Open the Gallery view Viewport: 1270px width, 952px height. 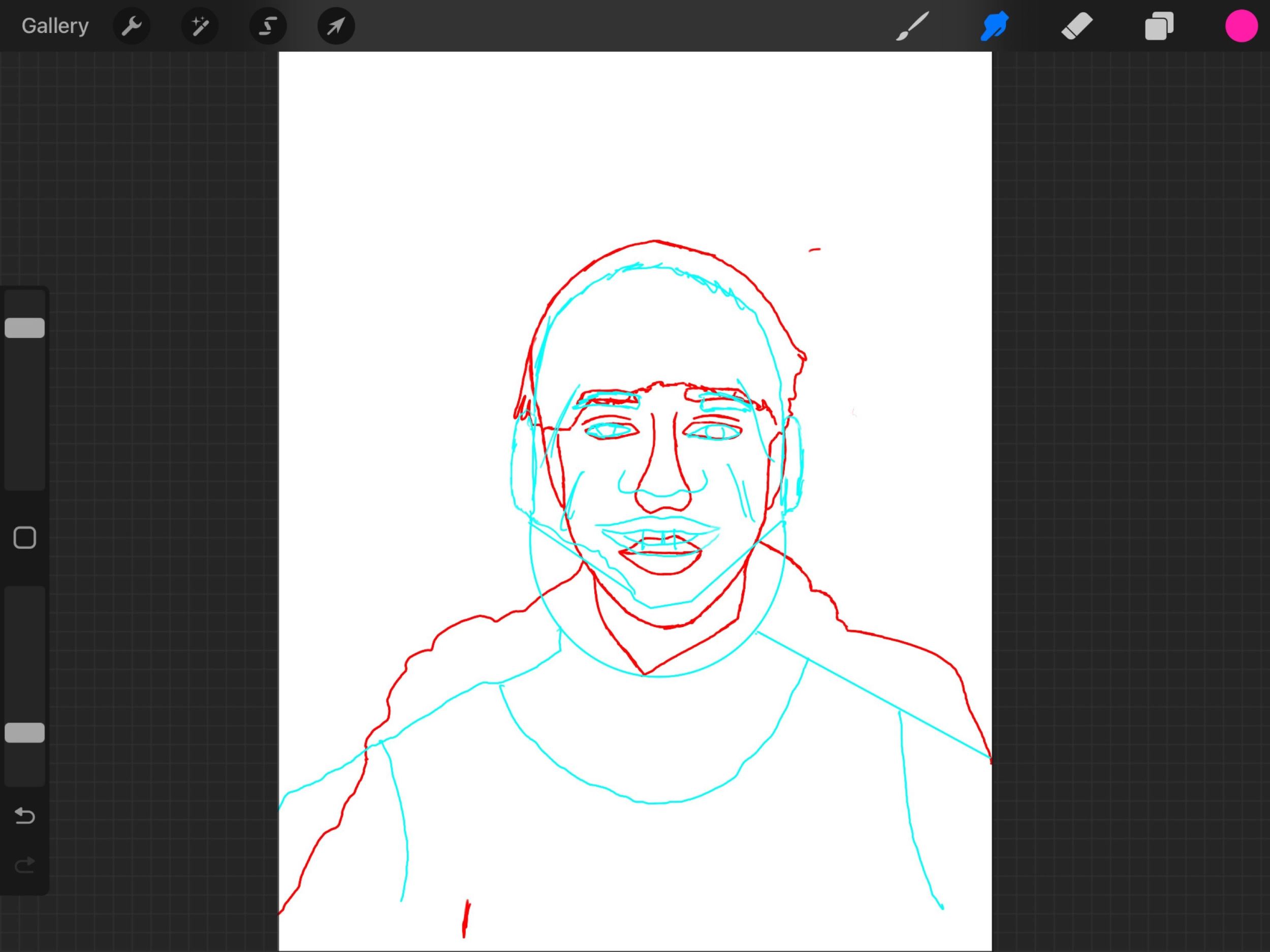55,26
